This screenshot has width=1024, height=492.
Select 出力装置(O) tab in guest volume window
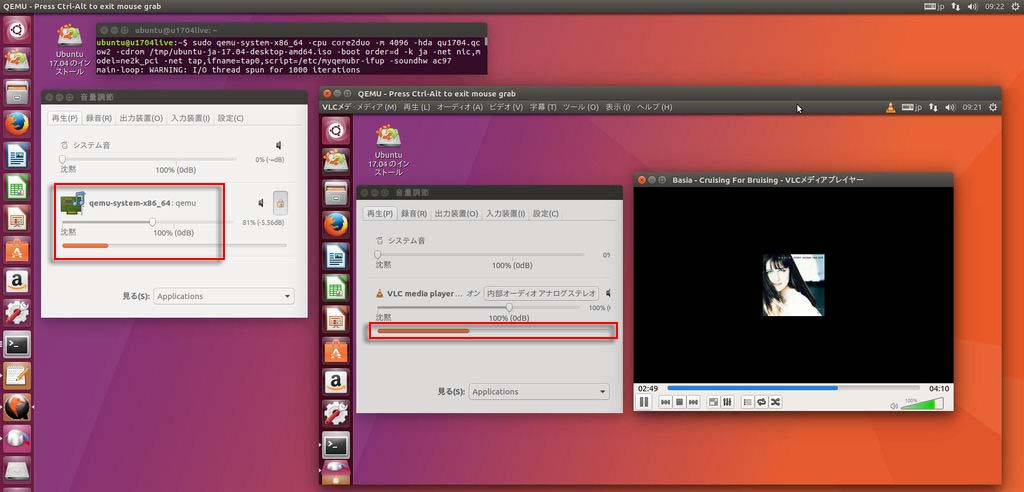pos(456,214)
